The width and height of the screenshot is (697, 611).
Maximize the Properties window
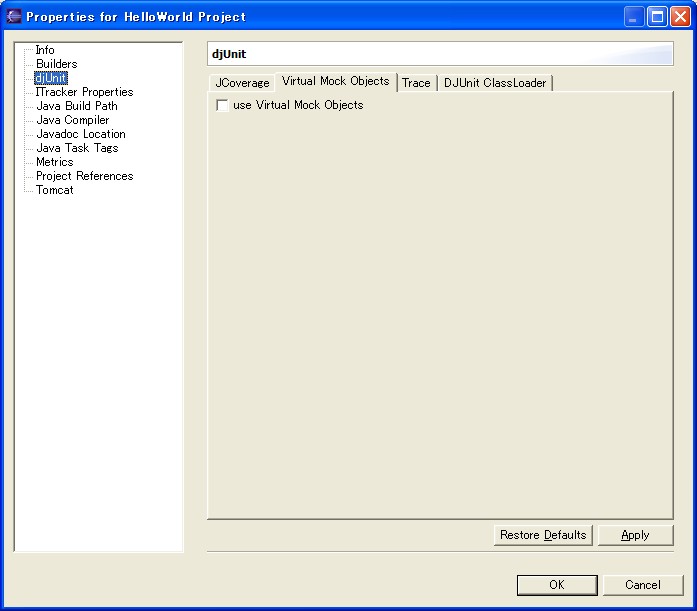click(x=657, y=17)
